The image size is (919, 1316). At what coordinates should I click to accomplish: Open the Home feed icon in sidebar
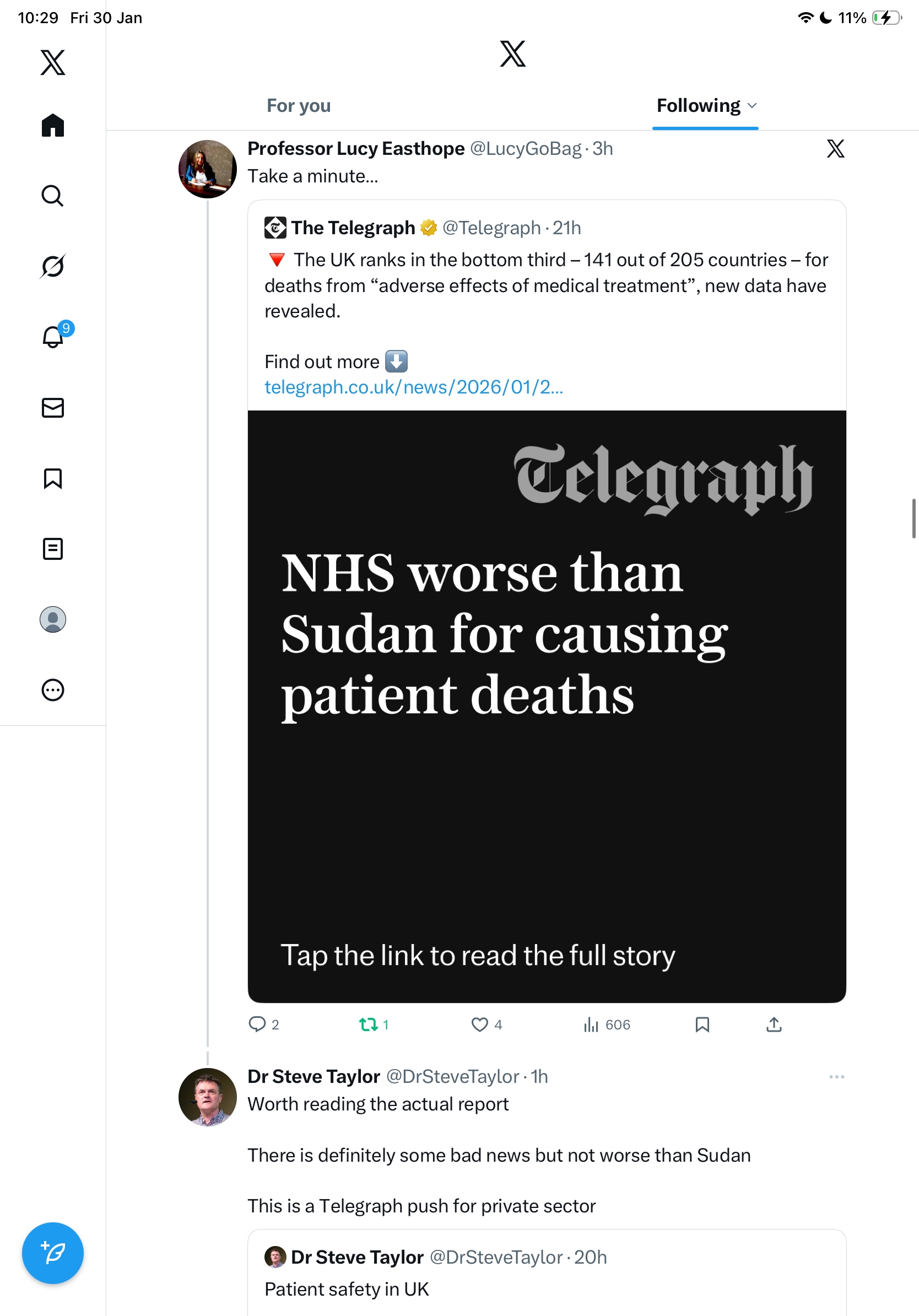click(53, 125)
